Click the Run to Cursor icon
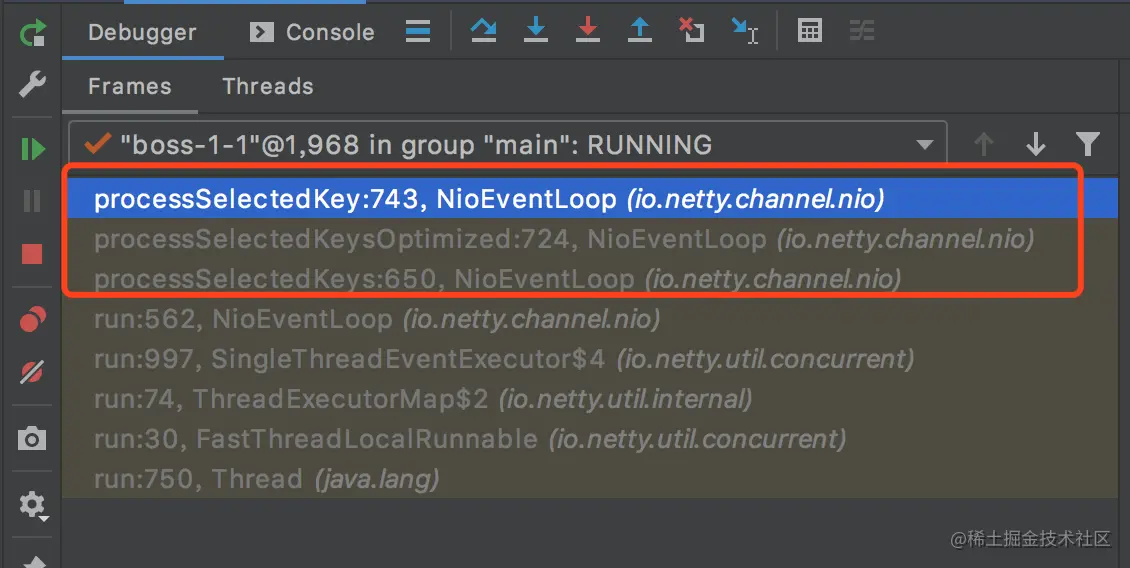Image resolution: width=1130 pixels, height=568 pixels. (x=744, y=31)
